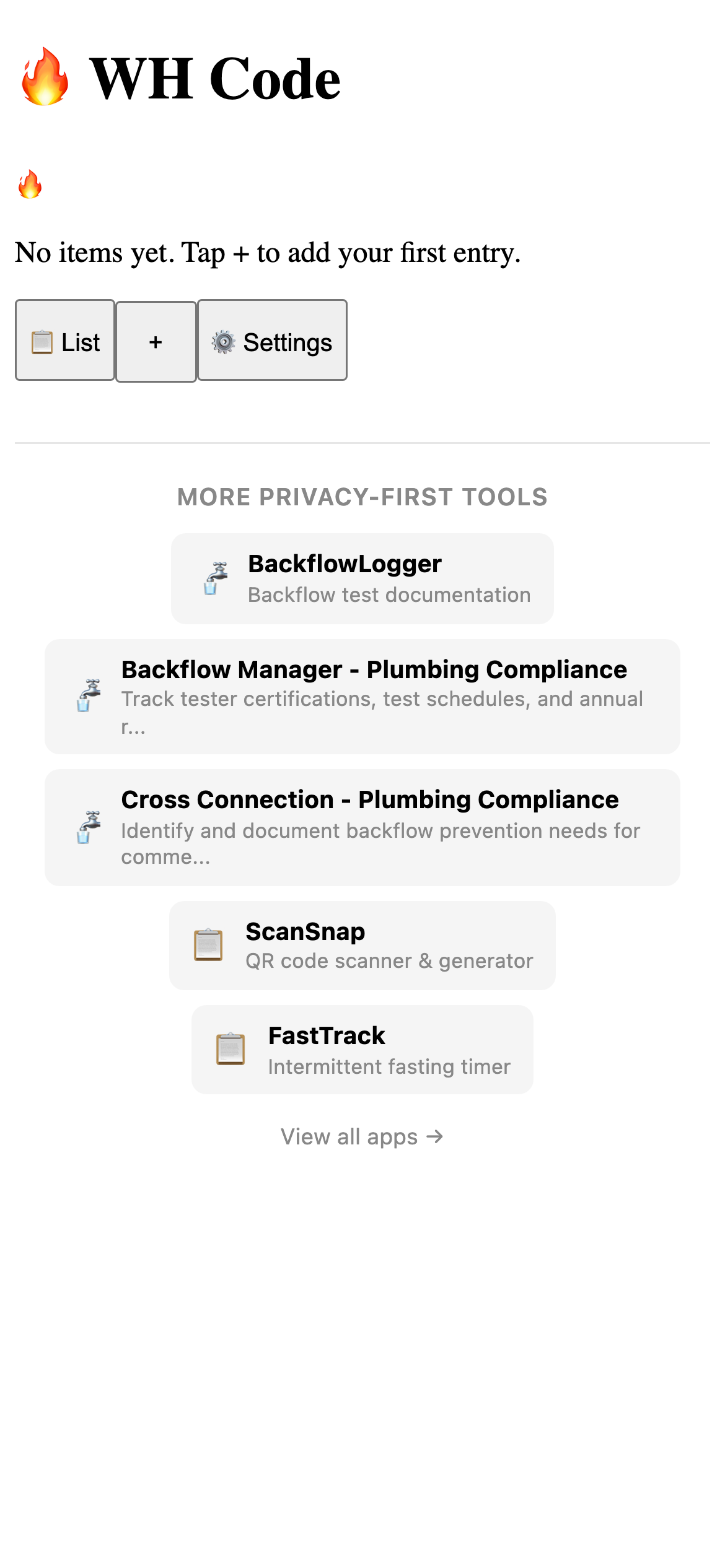This screenshot has height=1568, width=725.
Task: Select the FastTrack fasting timer card
Action: (362, 1050)
